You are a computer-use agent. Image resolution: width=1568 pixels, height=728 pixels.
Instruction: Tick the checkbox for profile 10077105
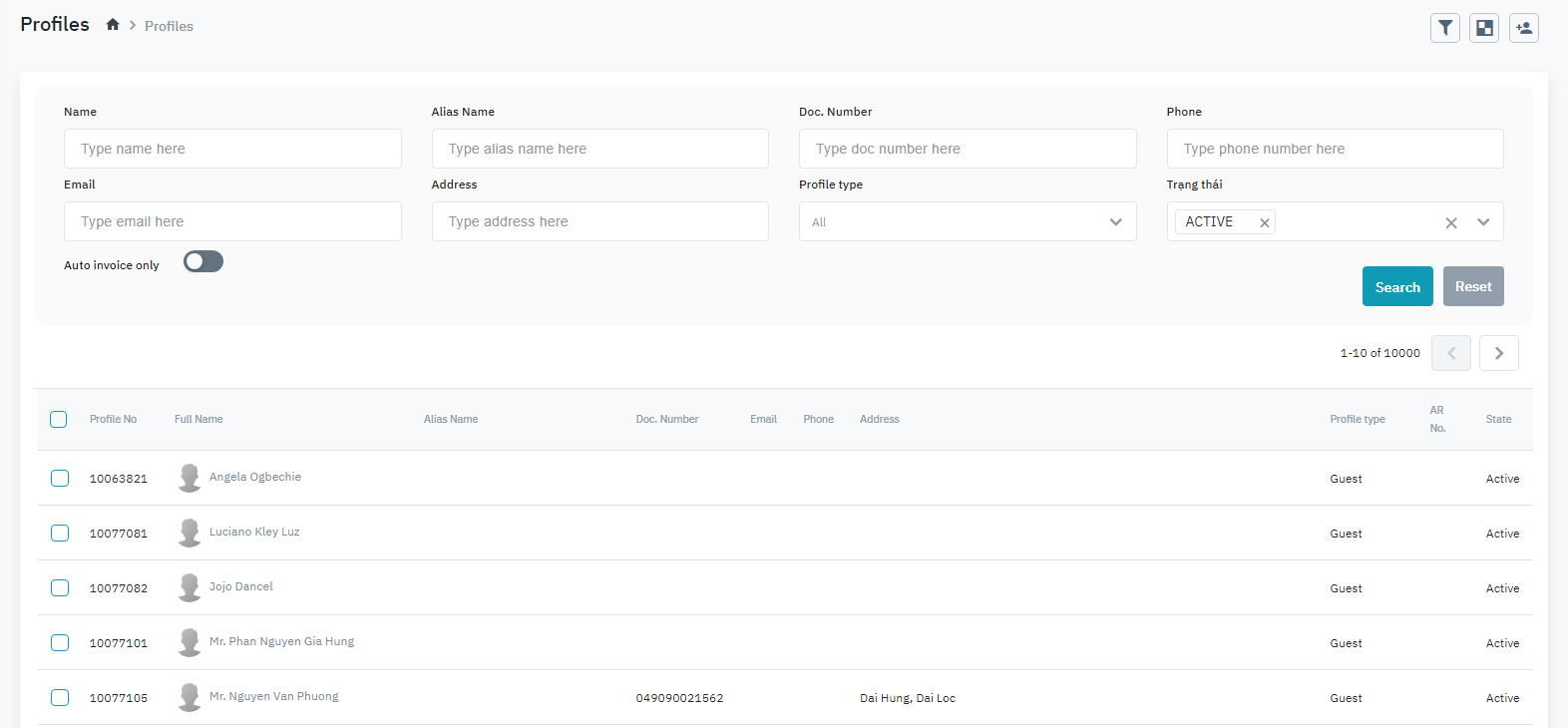coord(60,697)
